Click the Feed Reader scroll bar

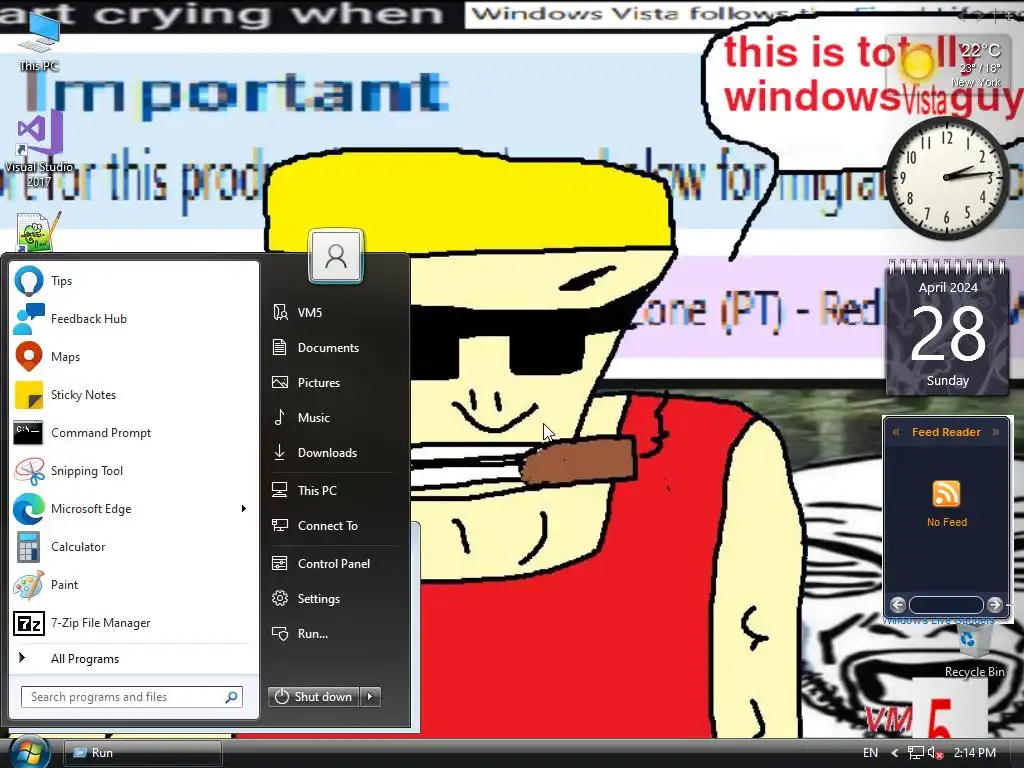coord(946,605)
